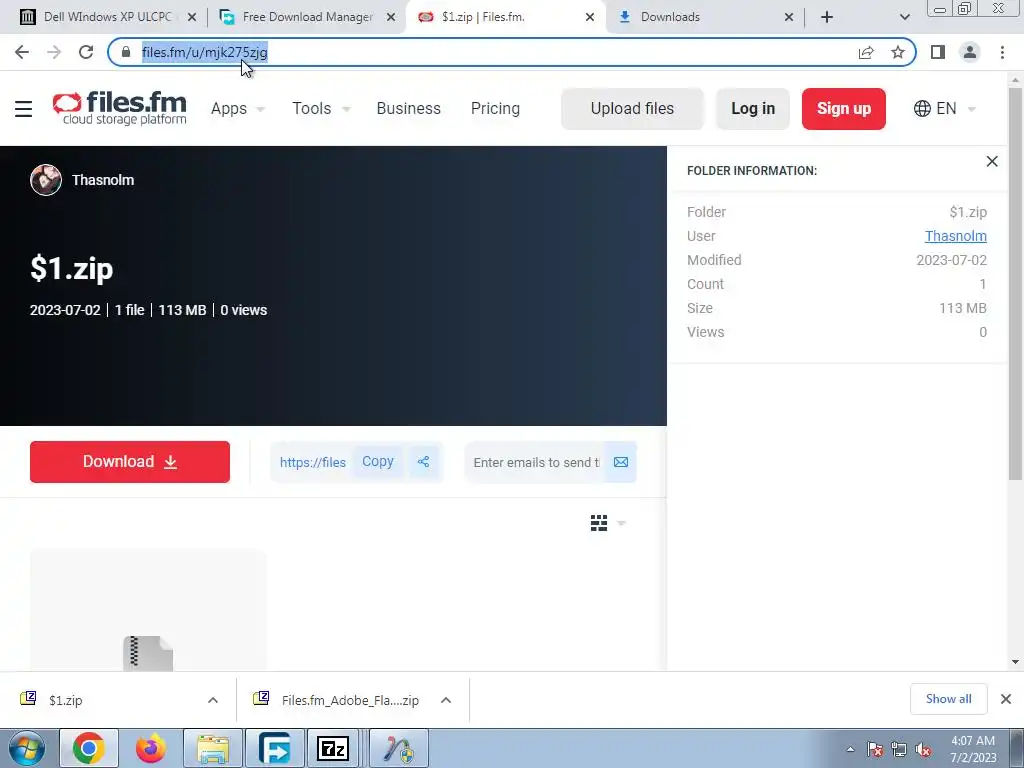Open Thasnolm's profile avatar
This screenshot has width=1024, height=768.
coord(46,180)
